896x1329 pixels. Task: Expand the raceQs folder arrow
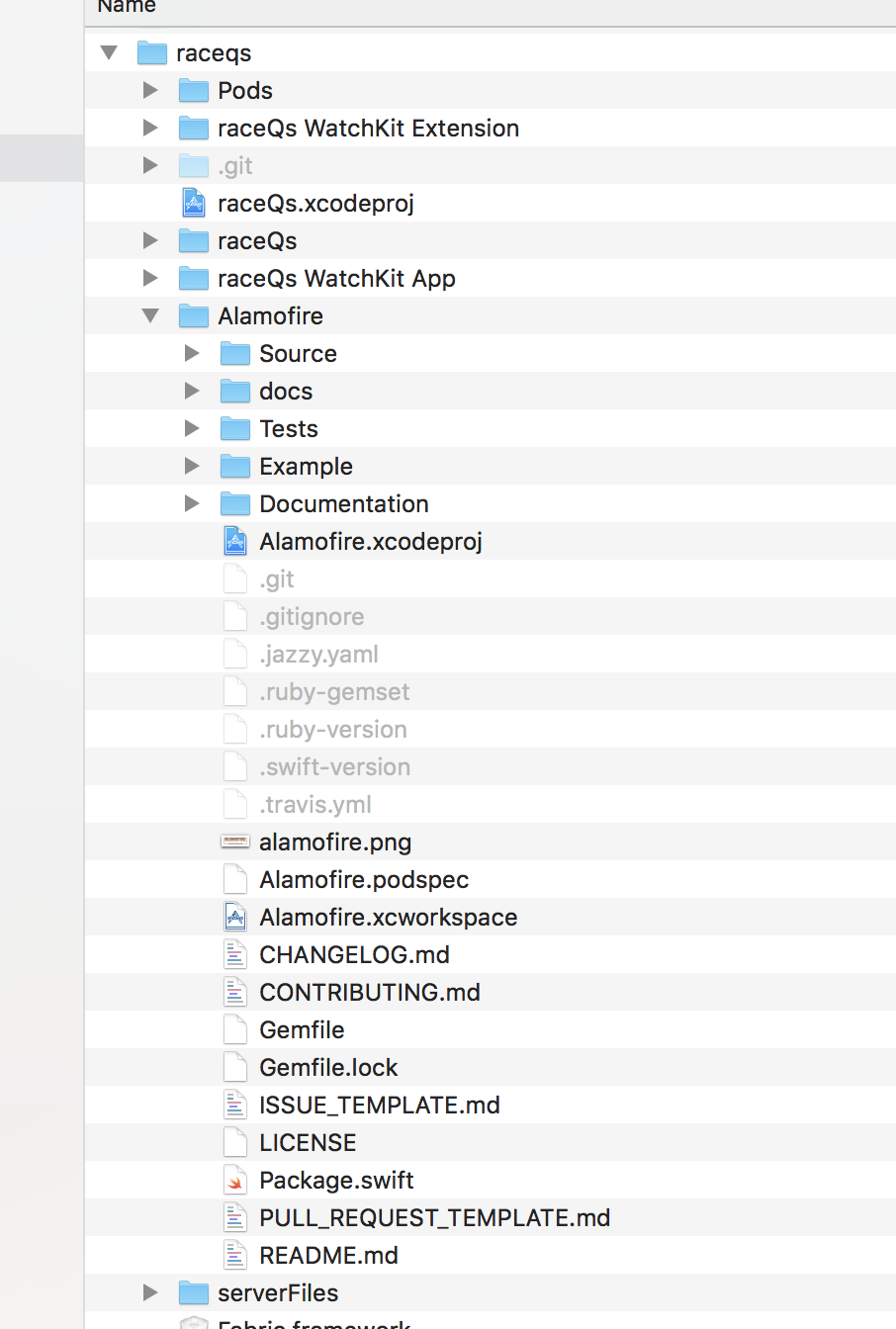(150, 240)
